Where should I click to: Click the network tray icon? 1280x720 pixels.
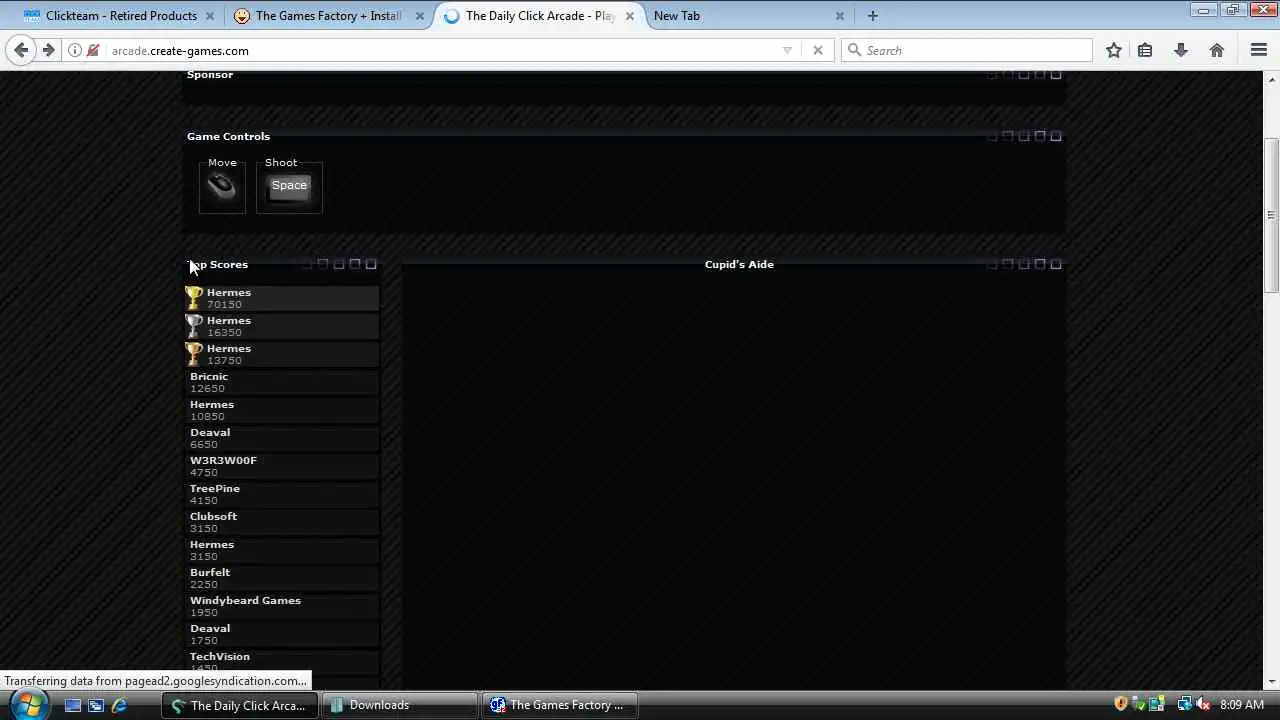pyautogui.click(x=1185, y=705)
